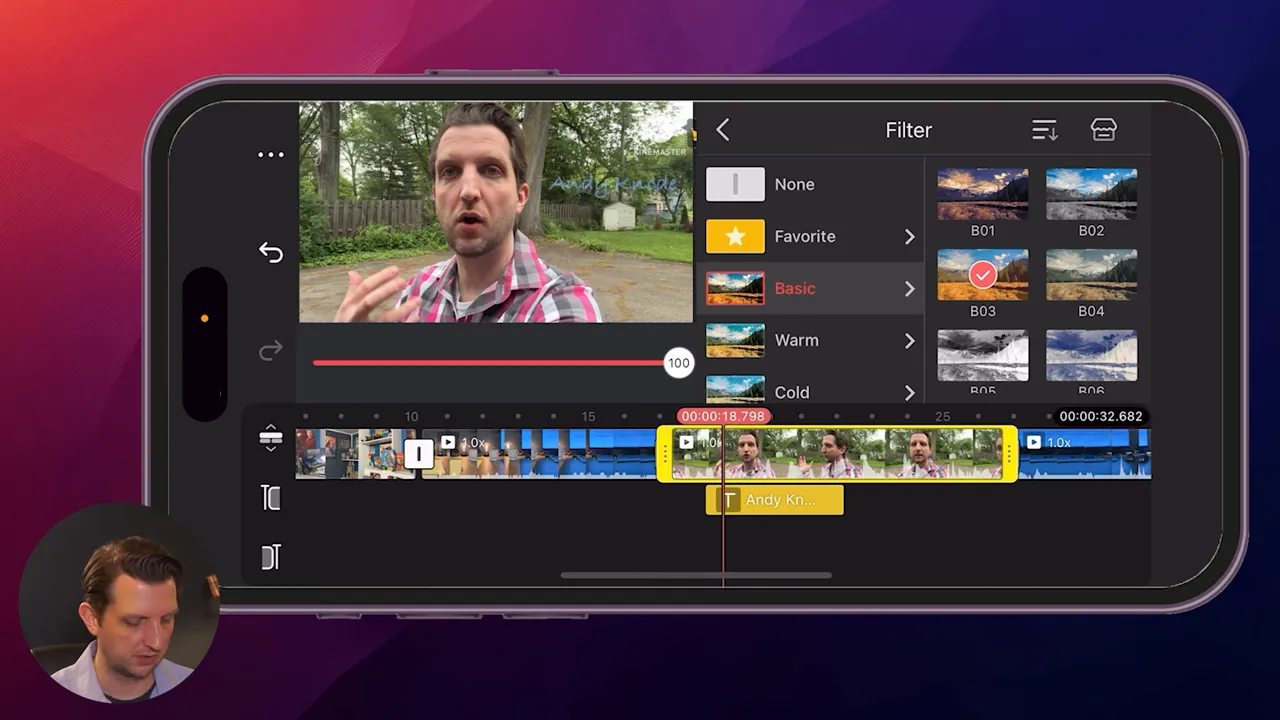The image size is (1280, 720).
Task: Tap the timeline expand icon with double arrows
Action: pos(271,437)
